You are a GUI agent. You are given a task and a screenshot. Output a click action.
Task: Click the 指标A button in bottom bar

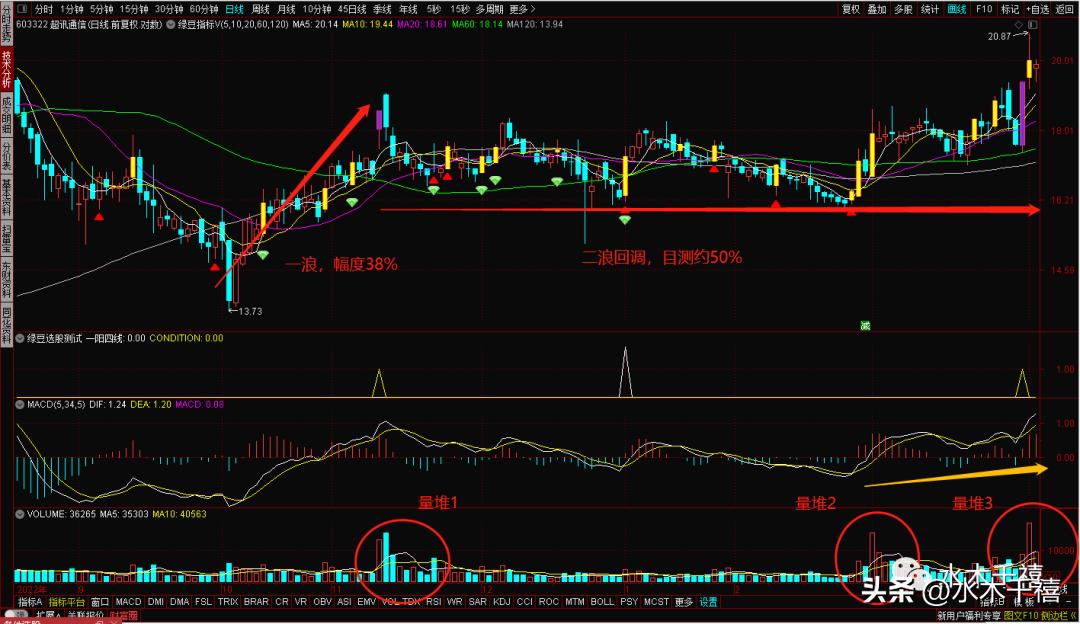30,601
